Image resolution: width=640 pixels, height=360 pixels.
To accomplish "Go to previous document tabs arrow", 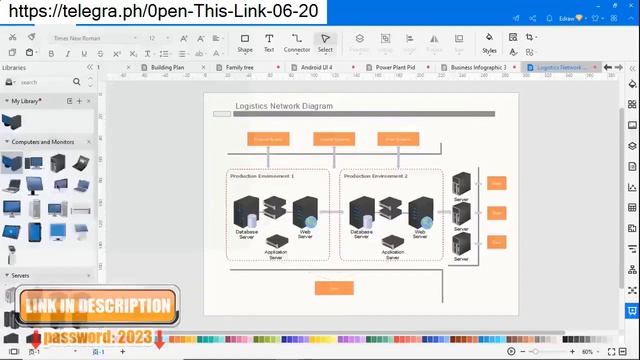I will [608, 67].
